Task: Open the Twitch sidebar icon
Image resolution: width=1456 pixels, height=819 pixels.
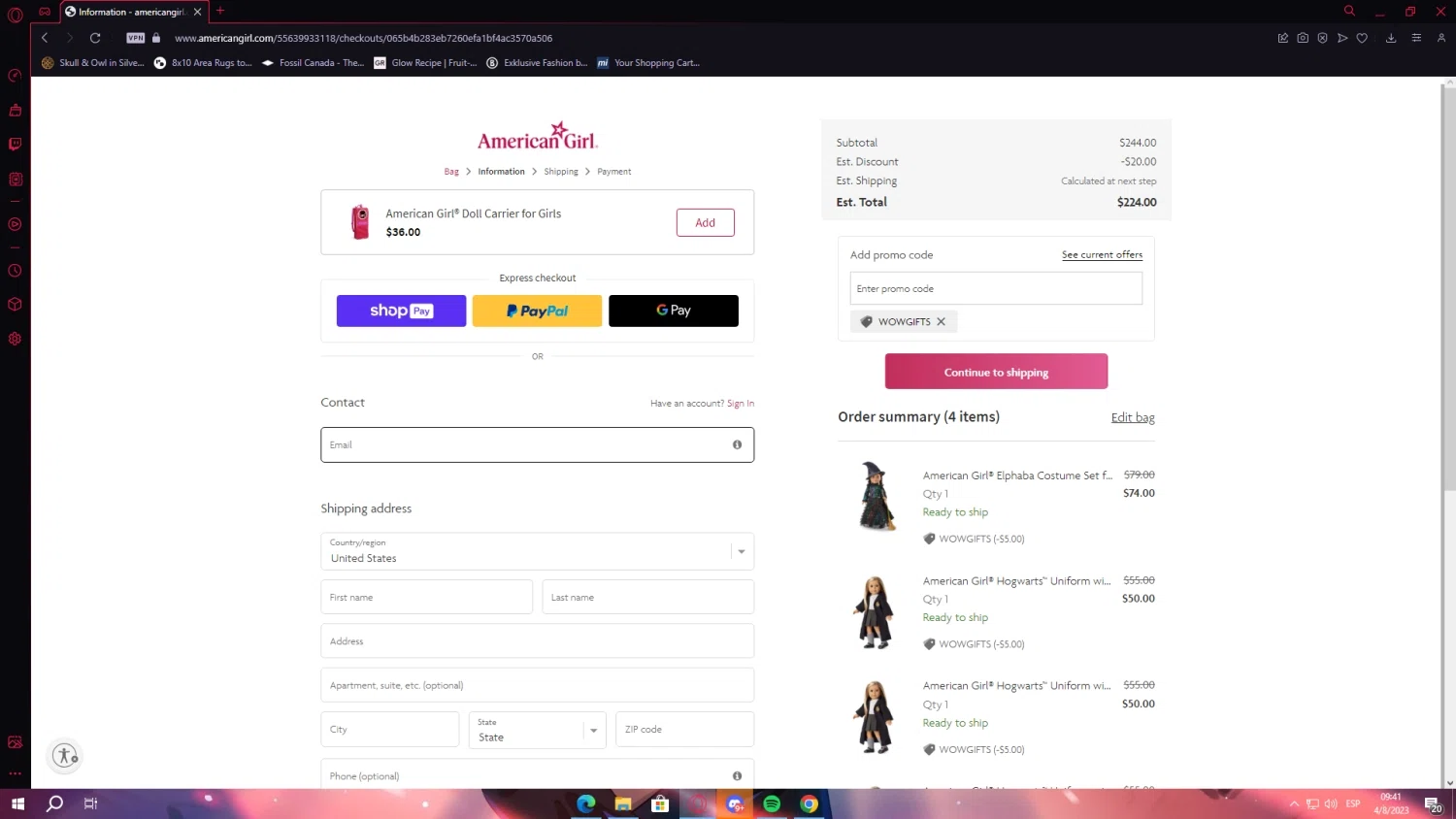Action: (15, 144)
